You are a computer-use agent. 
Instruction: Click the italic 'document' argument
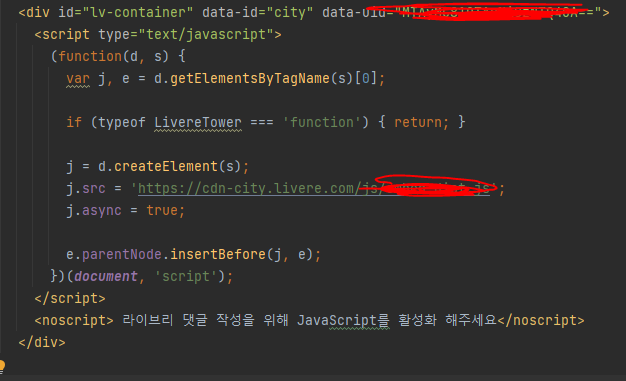point(106,276)
